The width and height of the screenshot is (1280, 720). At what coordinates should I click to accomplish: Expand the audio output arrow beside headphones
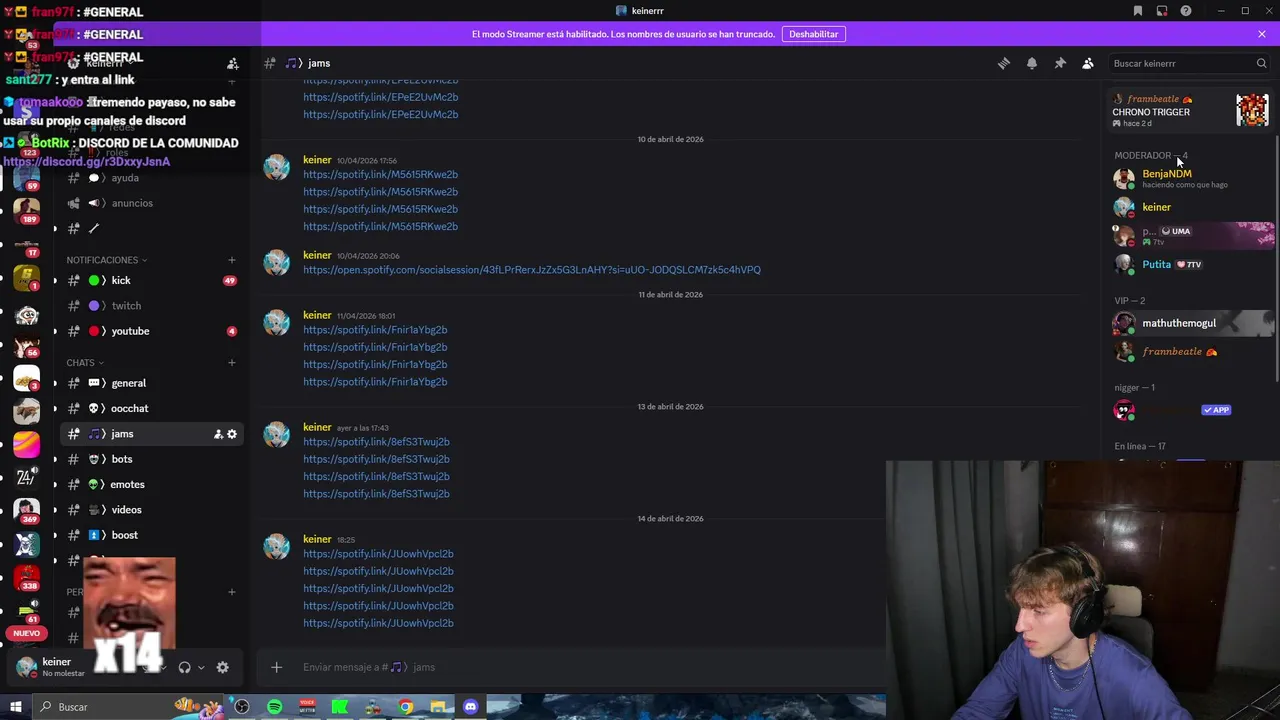[201, 667]
